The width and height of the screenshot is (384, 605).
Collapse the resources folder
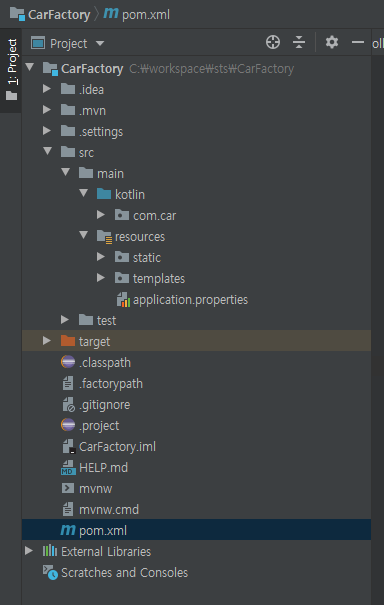[x=83, y=235]
